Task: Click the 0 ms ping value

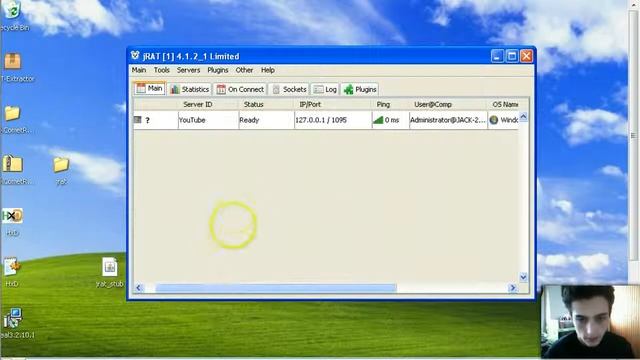Action: pos(392,120)
